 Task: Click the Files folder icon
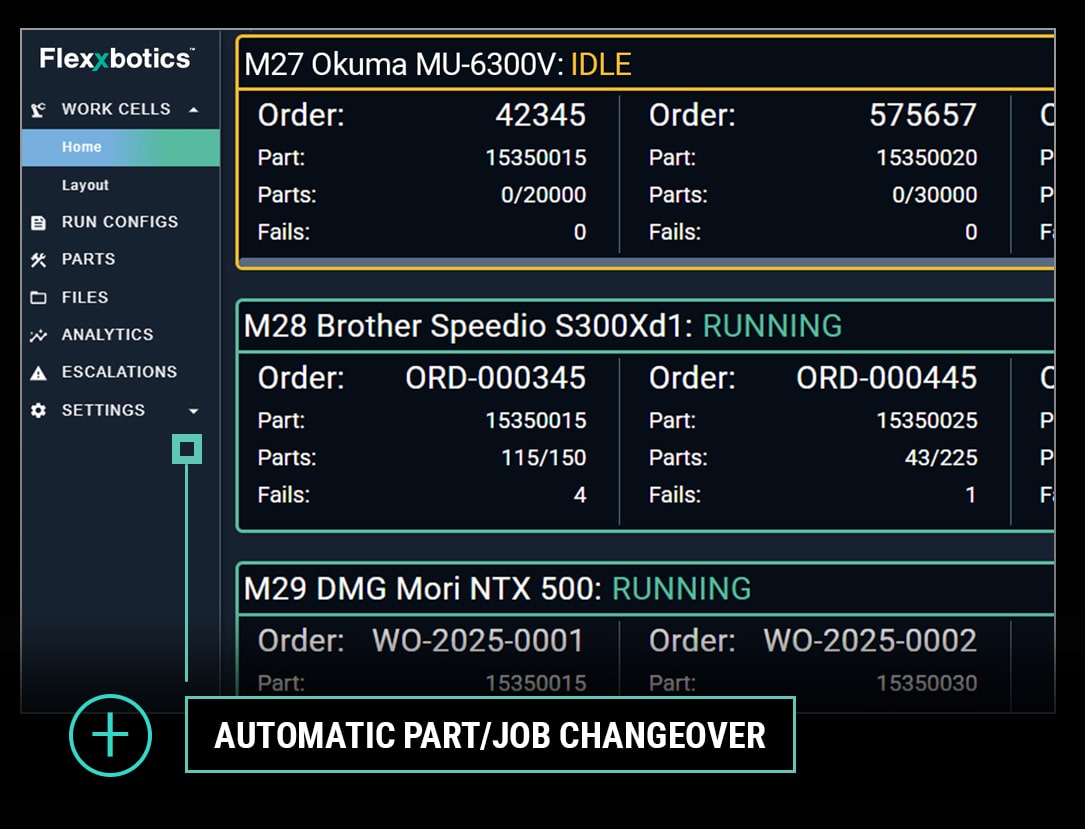[x=39, y=298]
